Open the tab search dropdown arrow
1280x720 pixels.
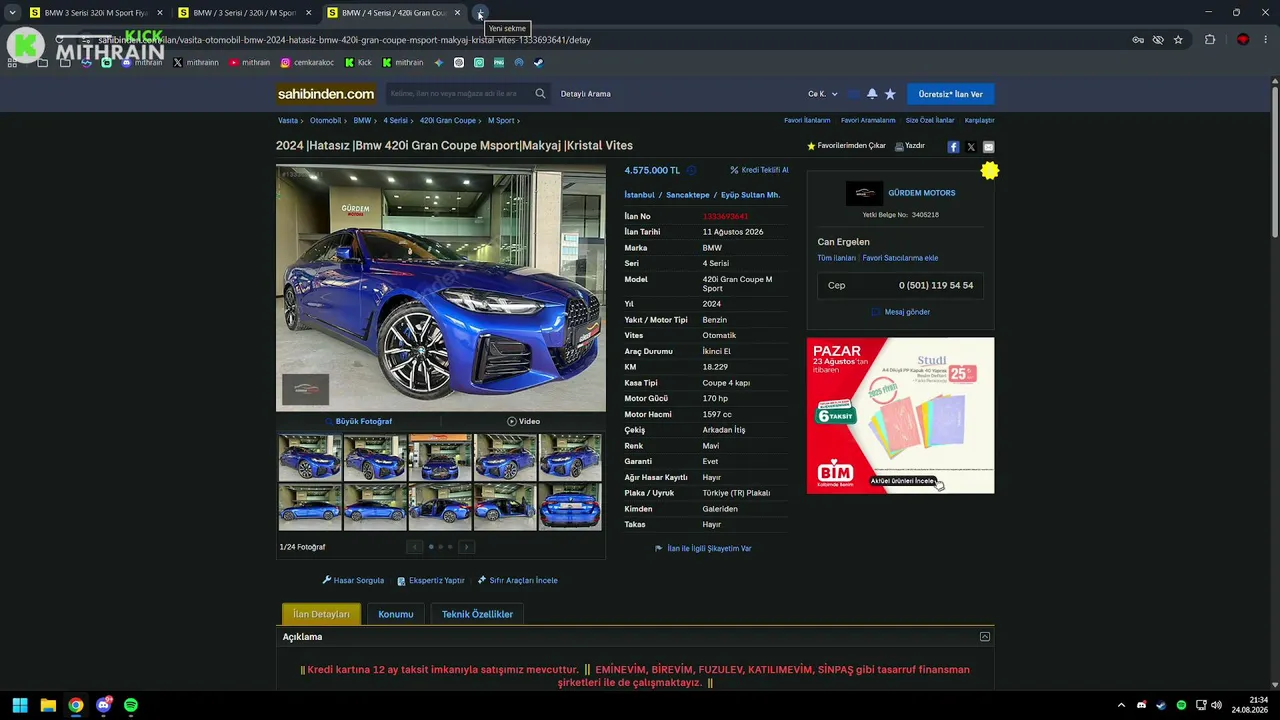[12, 13]
